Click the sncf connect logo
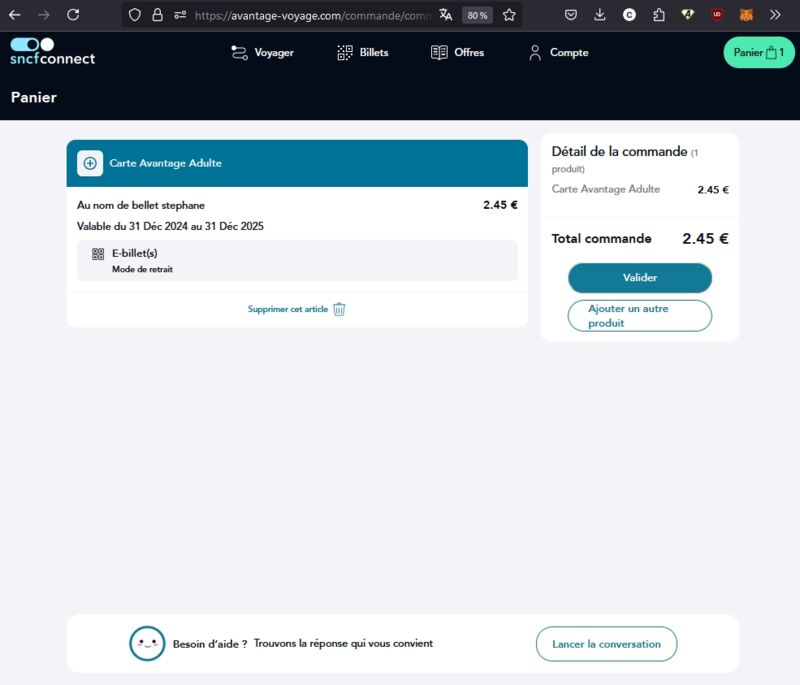The height and width of the screenshot is (685, 800). 53,52
